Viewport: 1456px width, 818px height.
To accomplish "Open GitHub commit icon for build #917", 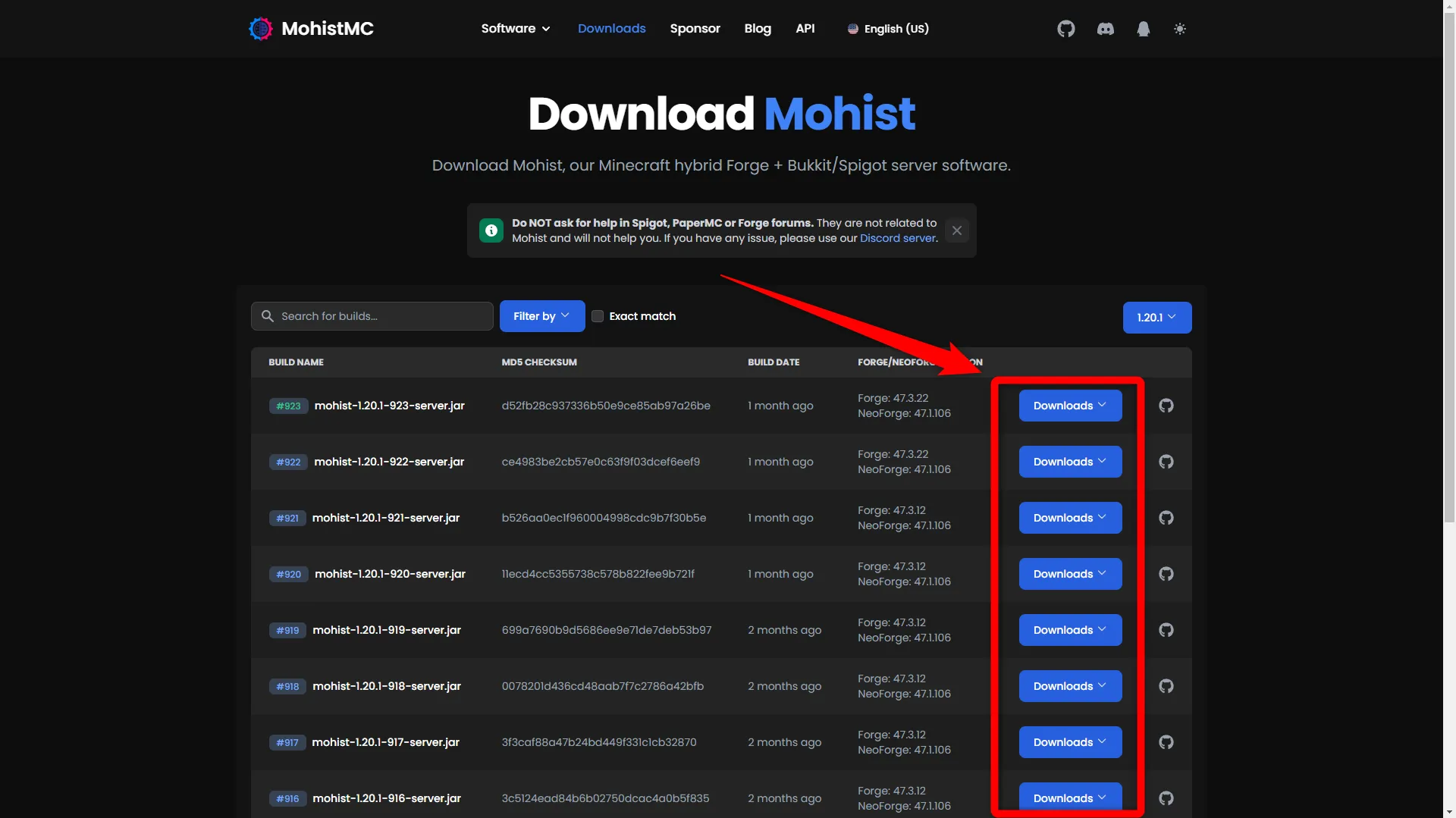I will coord(1166,742).
